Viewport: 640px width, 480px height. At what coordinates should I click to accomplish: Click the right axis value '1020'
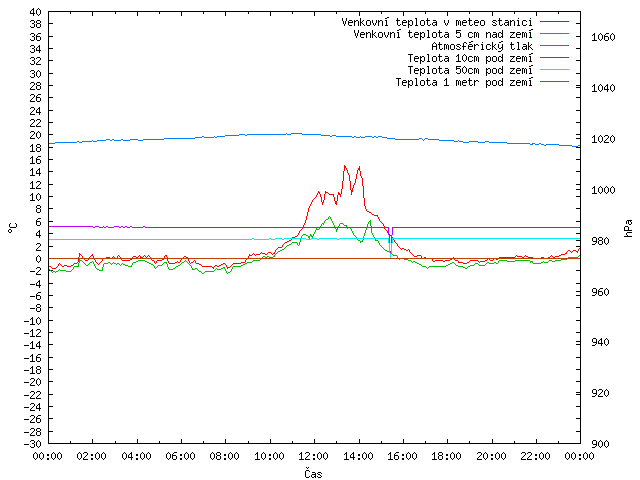[x=603, y=139]
